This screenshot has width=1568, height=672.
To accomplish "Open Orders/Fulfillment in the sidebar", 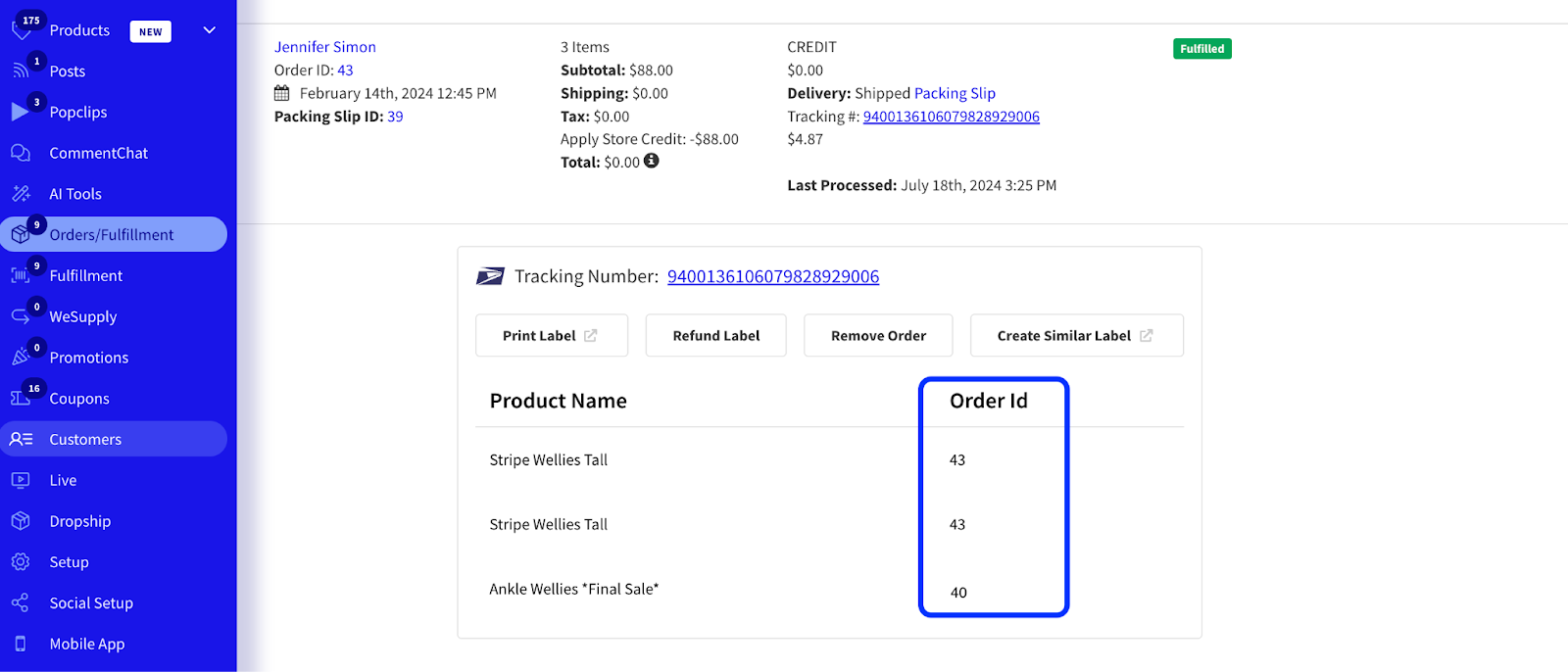I will click(112, 235).
